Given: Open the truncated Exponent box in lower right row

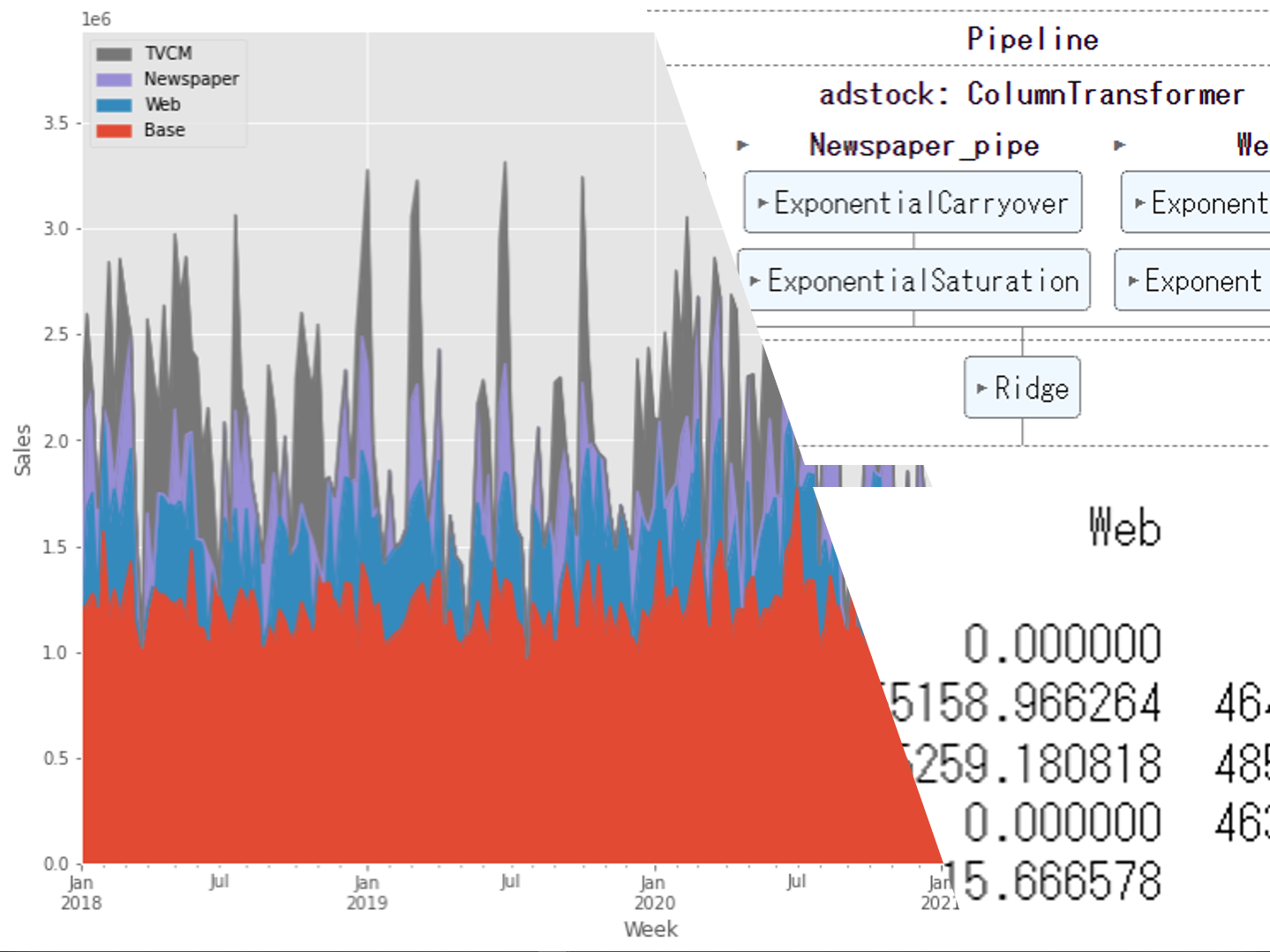Looking at the screenshot, I should tap(1193, 281).
